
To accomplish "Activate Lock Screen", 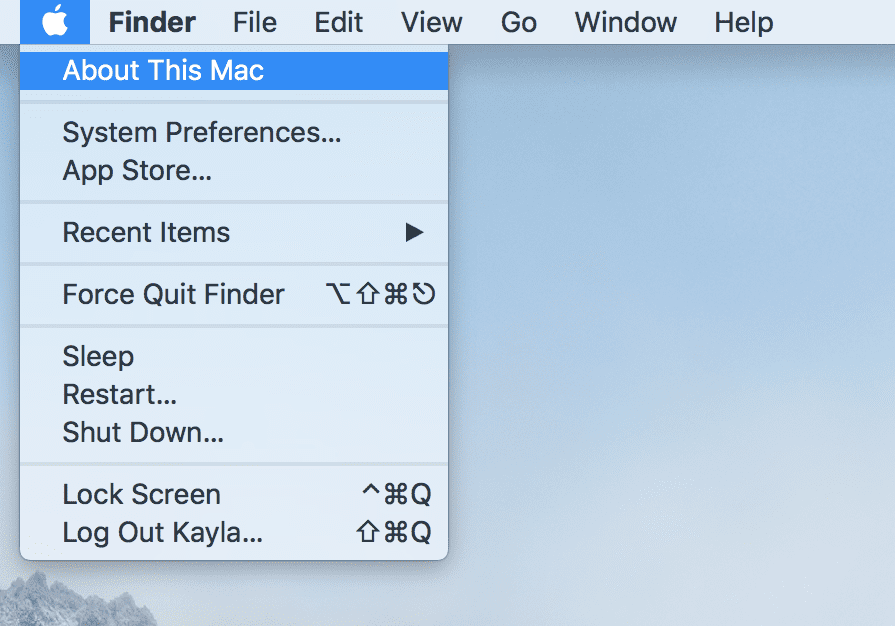I will (141, 494).
